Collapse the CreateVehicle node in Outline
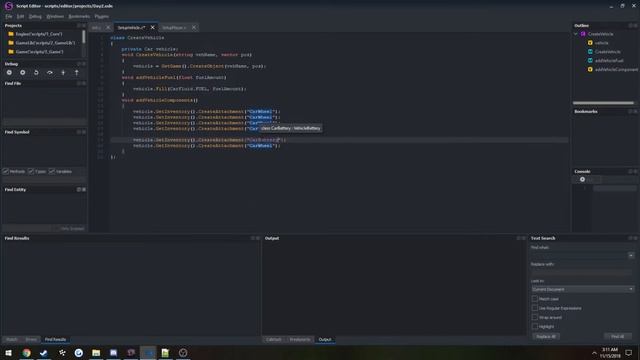Screen dimensions: 640x360 pos(576,34)
